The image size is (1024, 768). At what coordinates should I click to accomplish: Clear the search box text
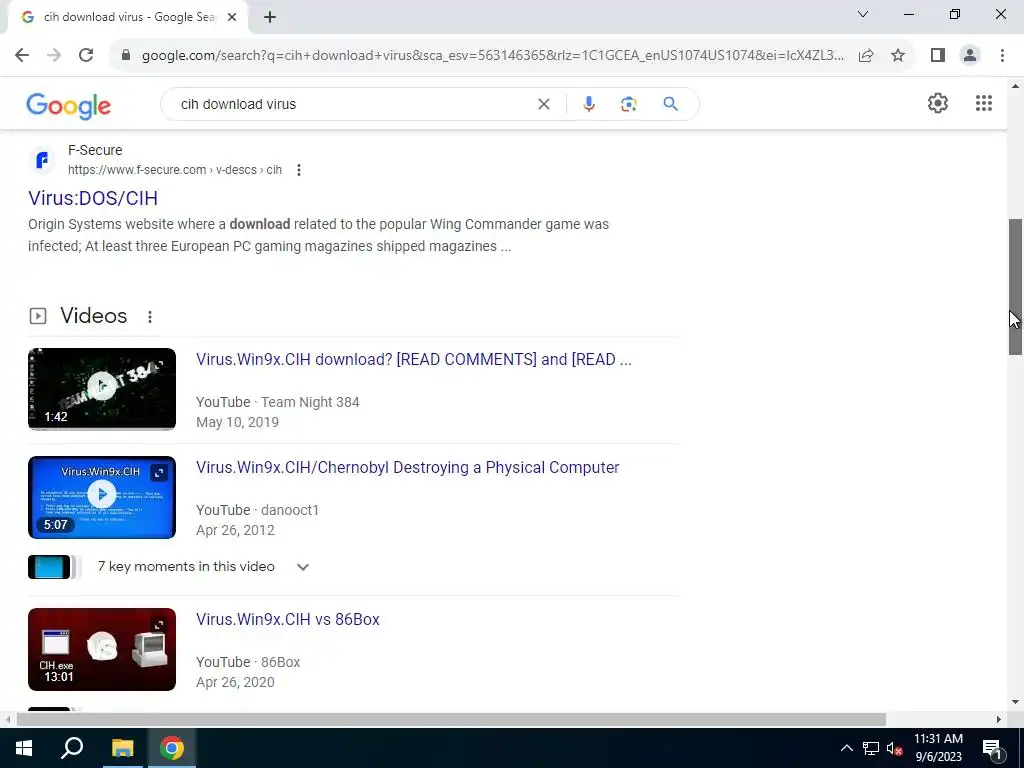point(543,104)
